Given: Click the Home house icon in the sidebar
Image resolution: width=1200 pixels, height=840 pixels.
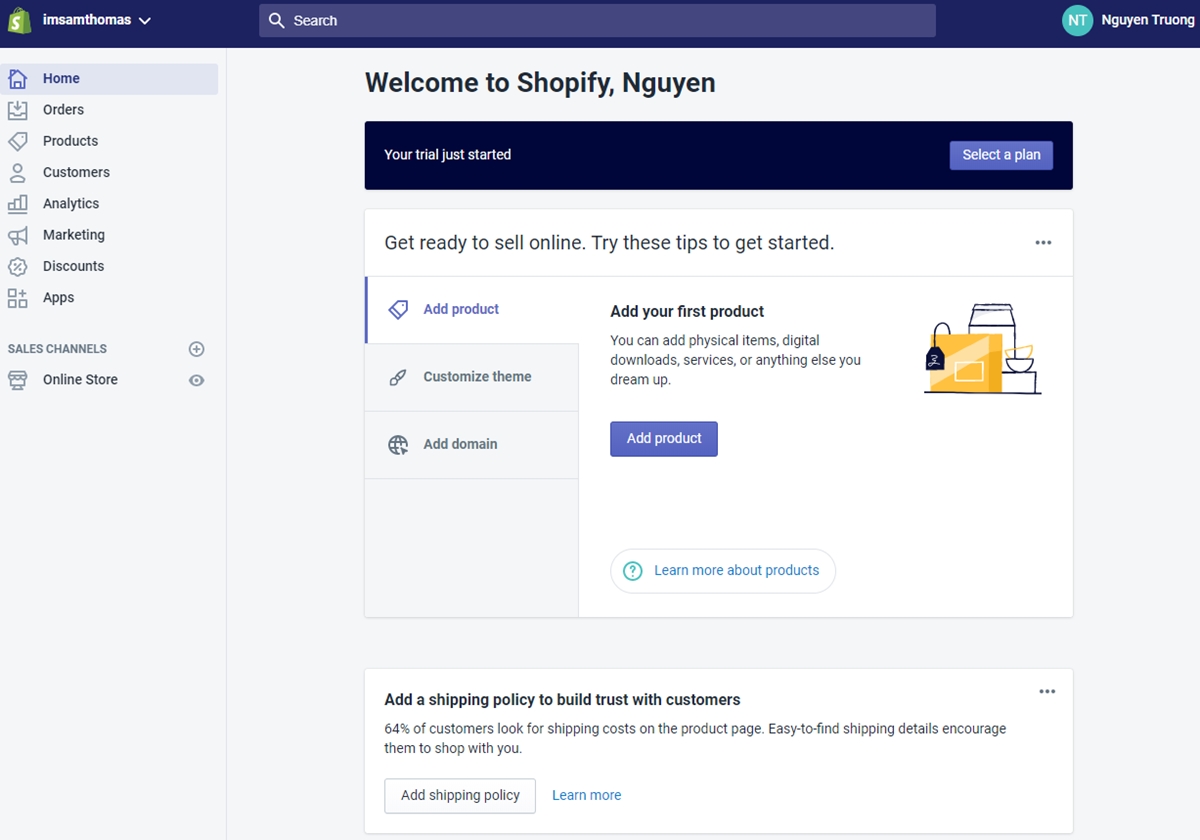Looking at the screenshot, I should 17,79.
